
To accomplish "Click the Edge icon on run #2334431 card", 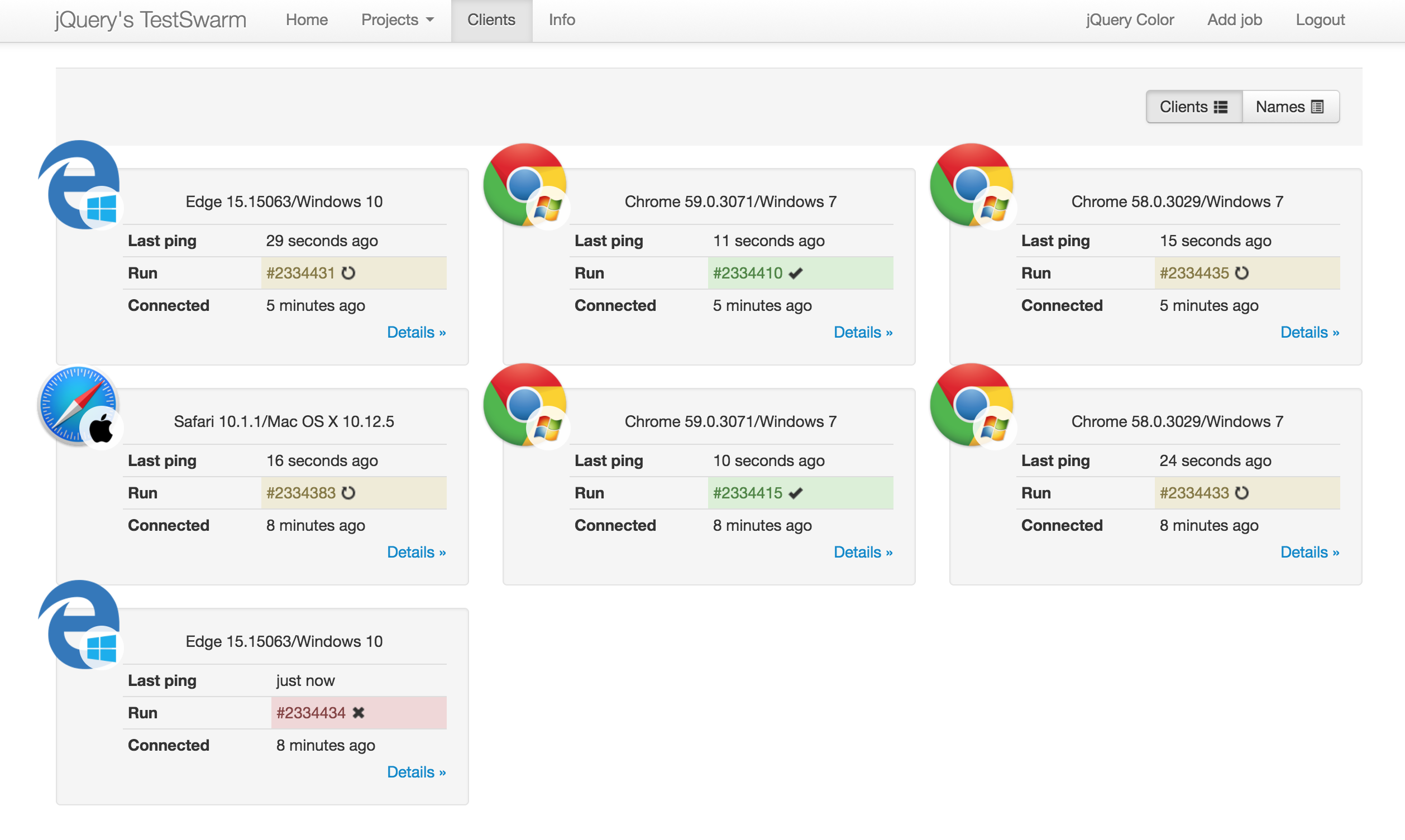I will pos(79,185).
